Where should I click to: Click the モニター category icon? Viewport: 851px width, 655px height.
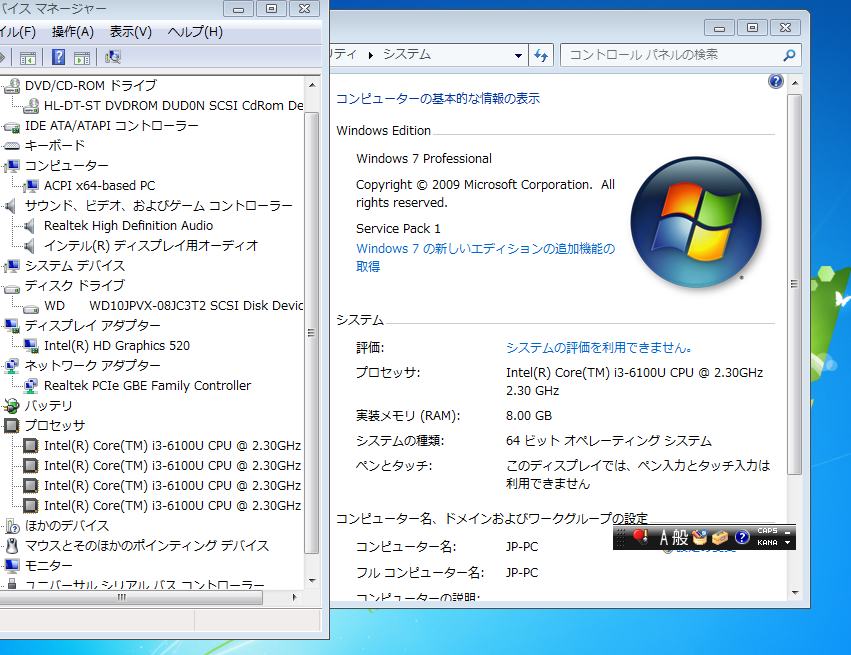pos(12,566)
